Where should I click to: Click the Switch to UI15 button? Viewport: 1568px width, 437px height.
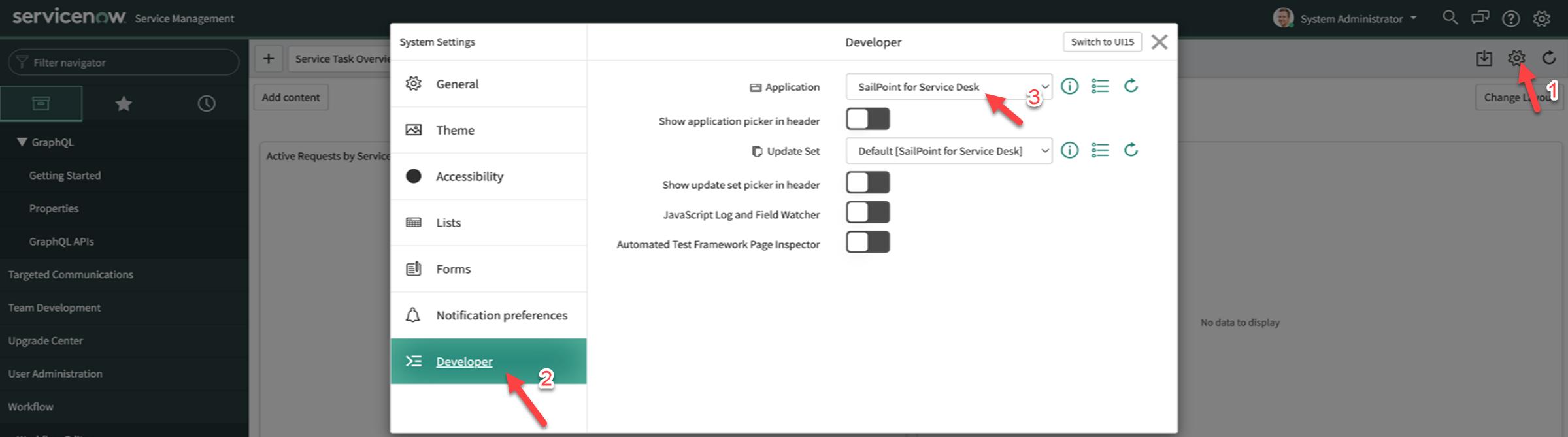coord(1102,42)
